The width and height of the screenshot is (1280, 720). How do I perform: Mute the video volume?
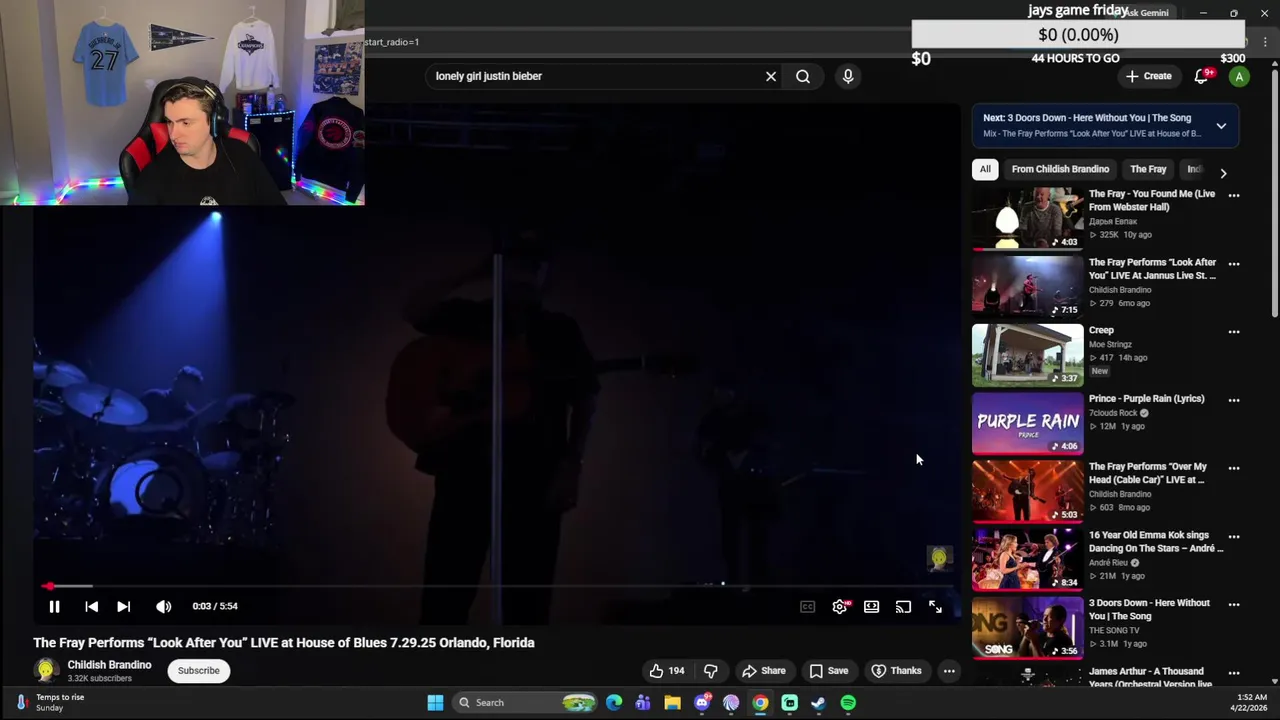point(164,606)
